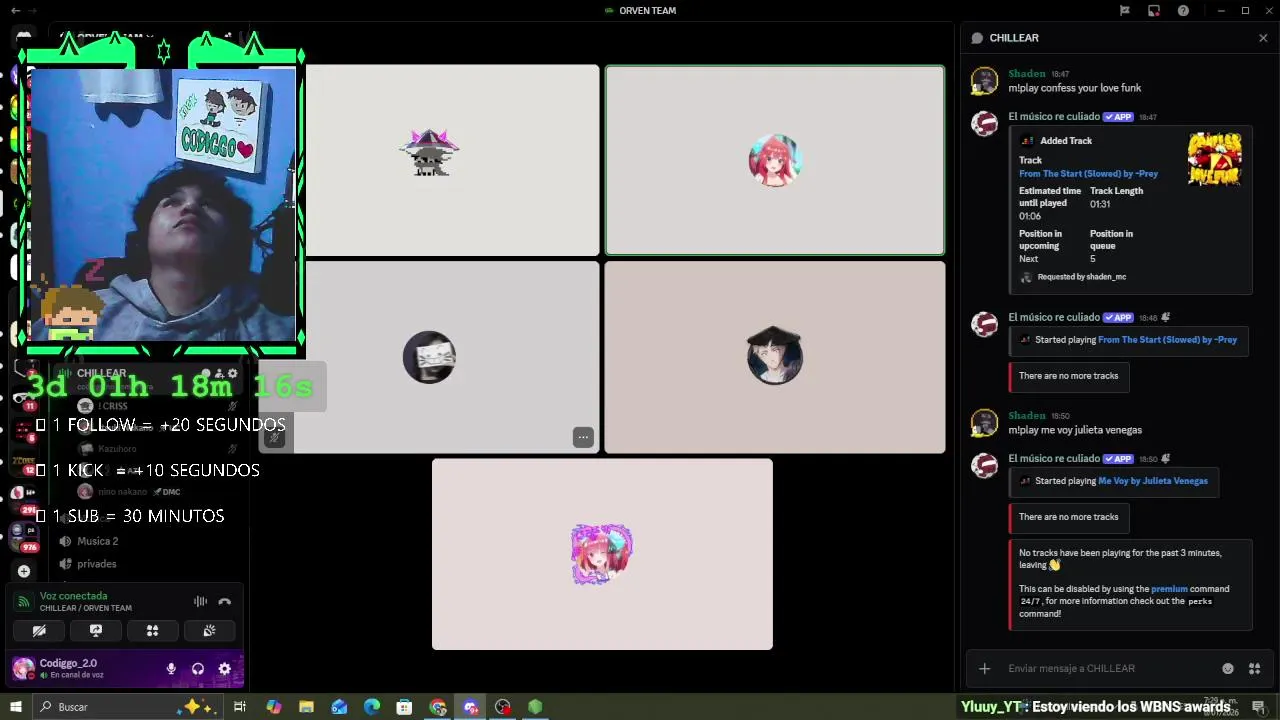The width and height of the screenshot is (1280, 720).
Task: Open Discord icon in taskbar
Action: point(470,707)
